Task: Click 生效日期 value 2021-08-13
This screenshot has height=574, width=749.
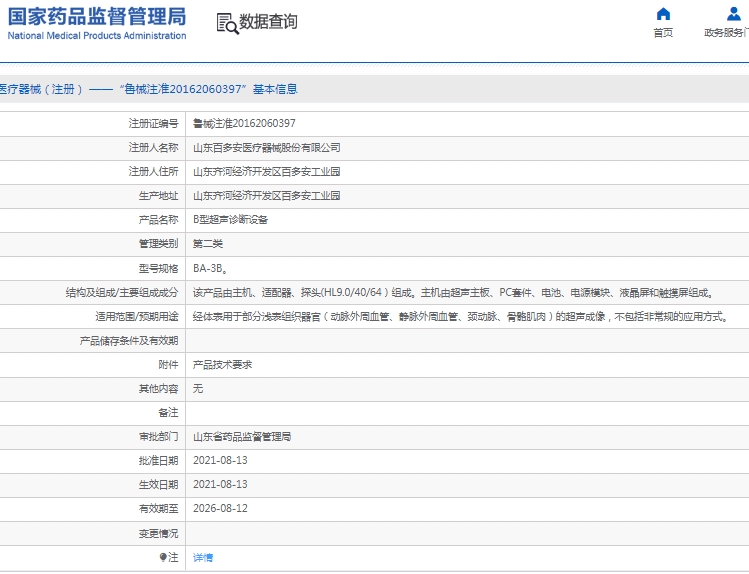Action: click(220, 484)
